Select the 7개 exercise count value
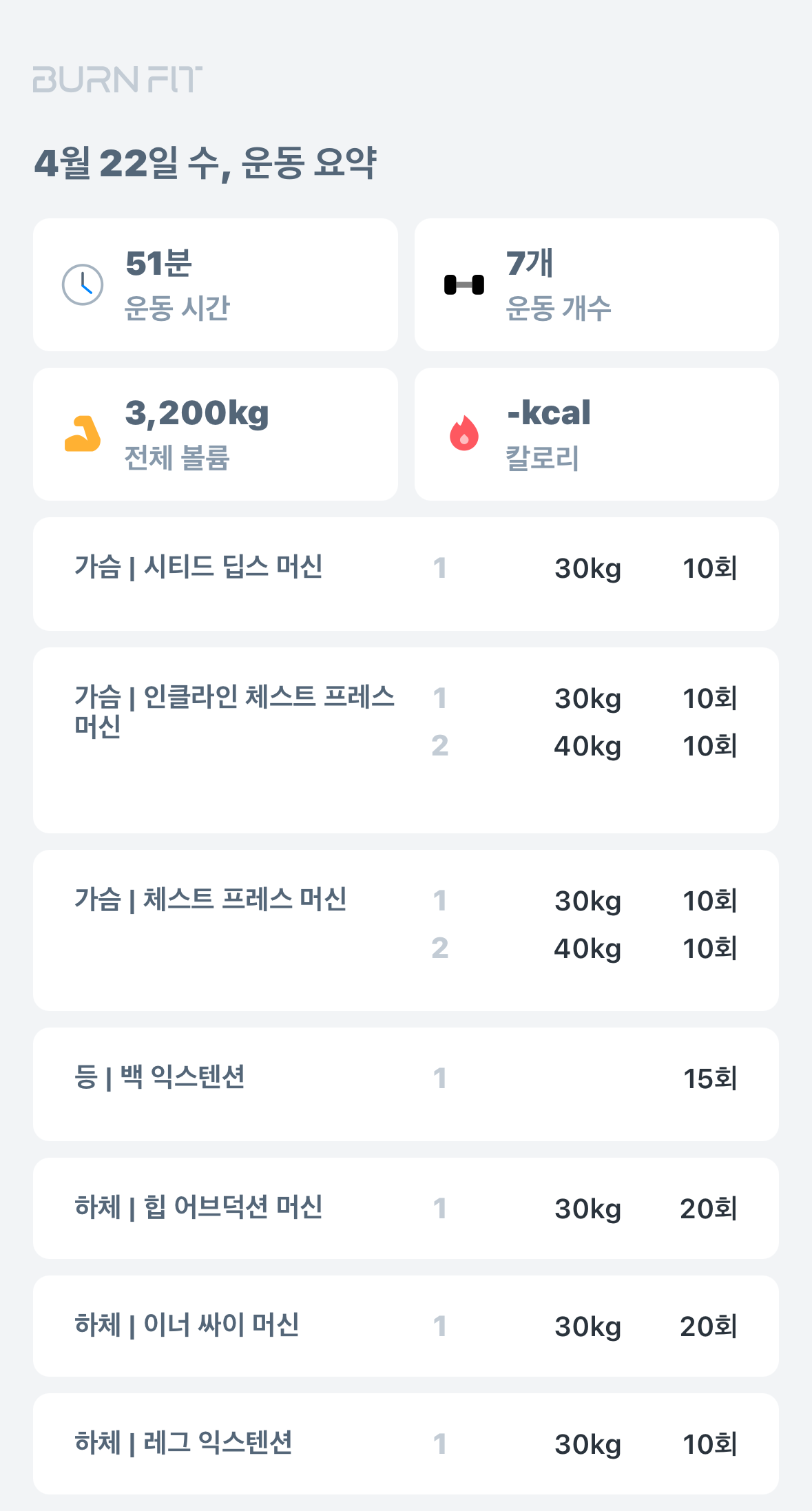This screenshot has height=1511, width=812. [530, 263]
